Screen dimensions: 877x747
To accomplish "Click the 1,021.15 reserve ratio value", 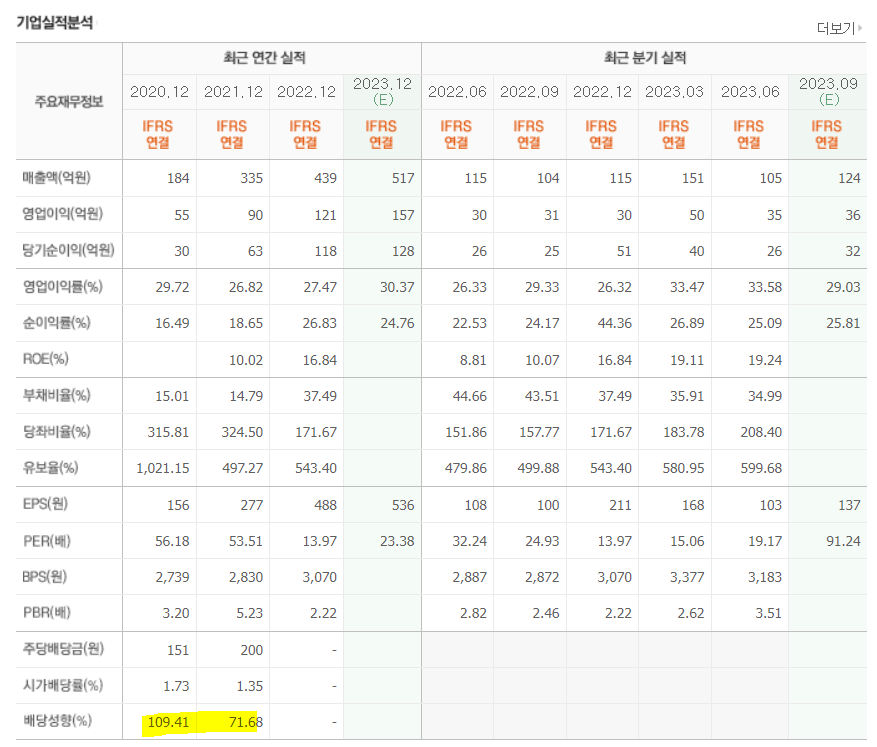I will (163, 468).
